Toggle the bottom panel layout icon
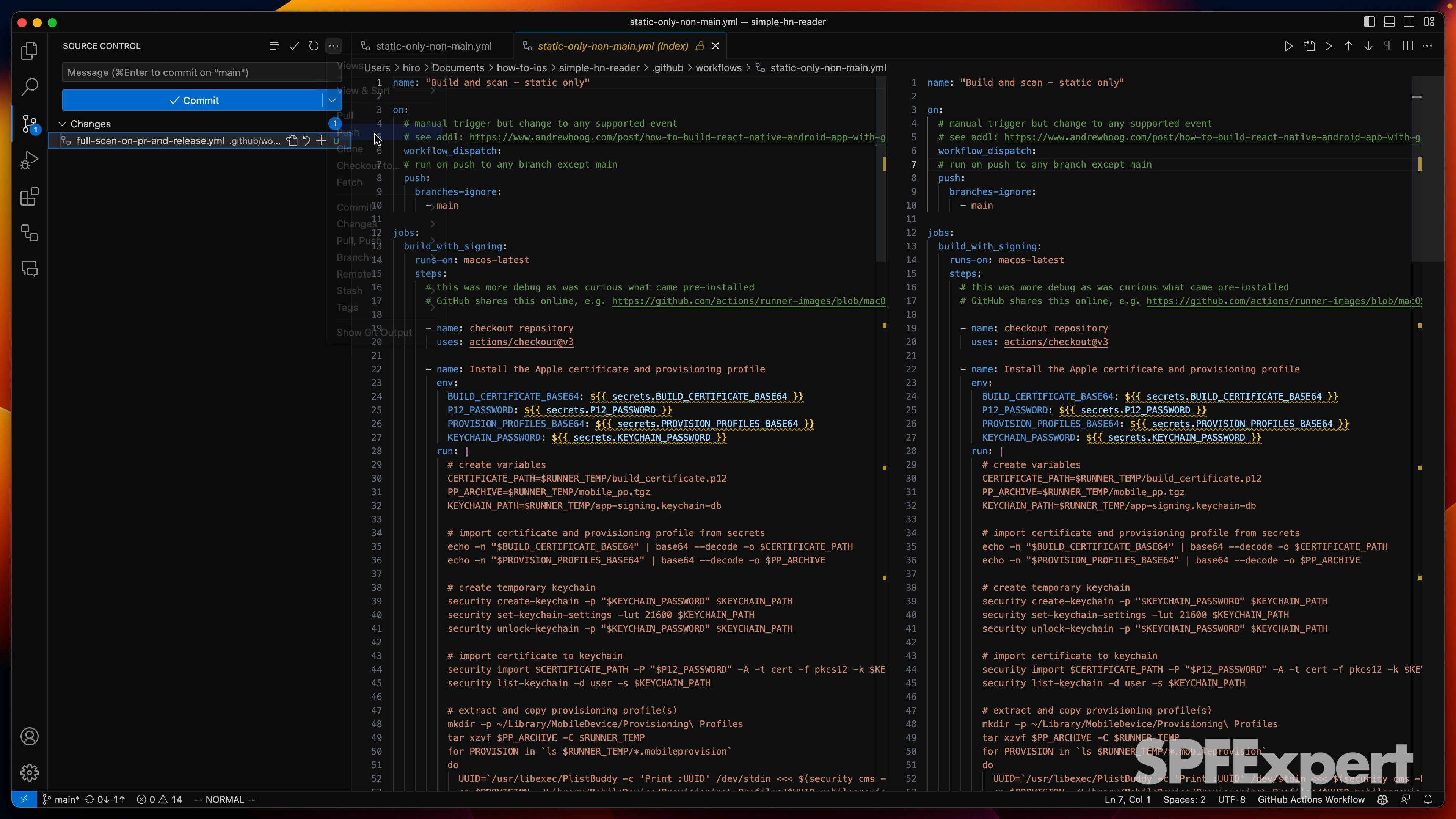1456x819 pixels. pyautogui.click(x=1389, y=22)
